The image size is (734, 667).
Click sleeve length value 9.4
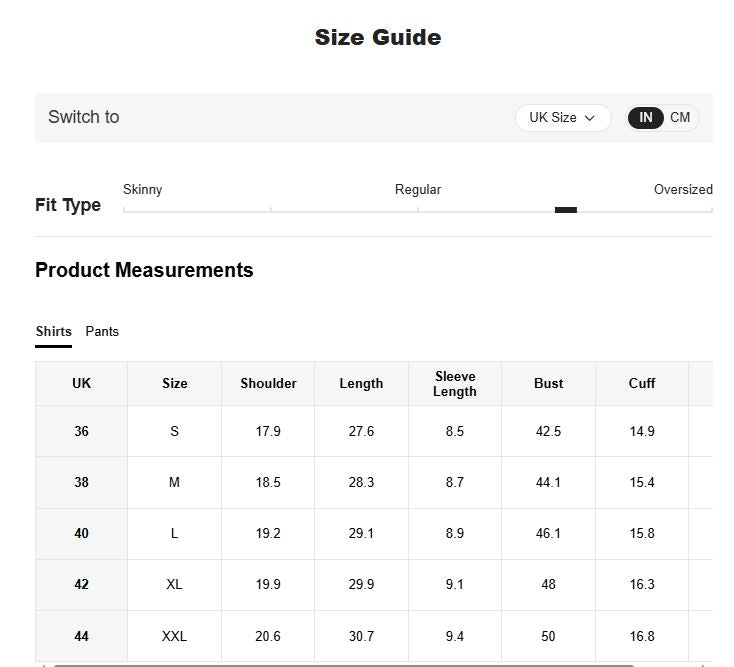(x=455, y=636)
